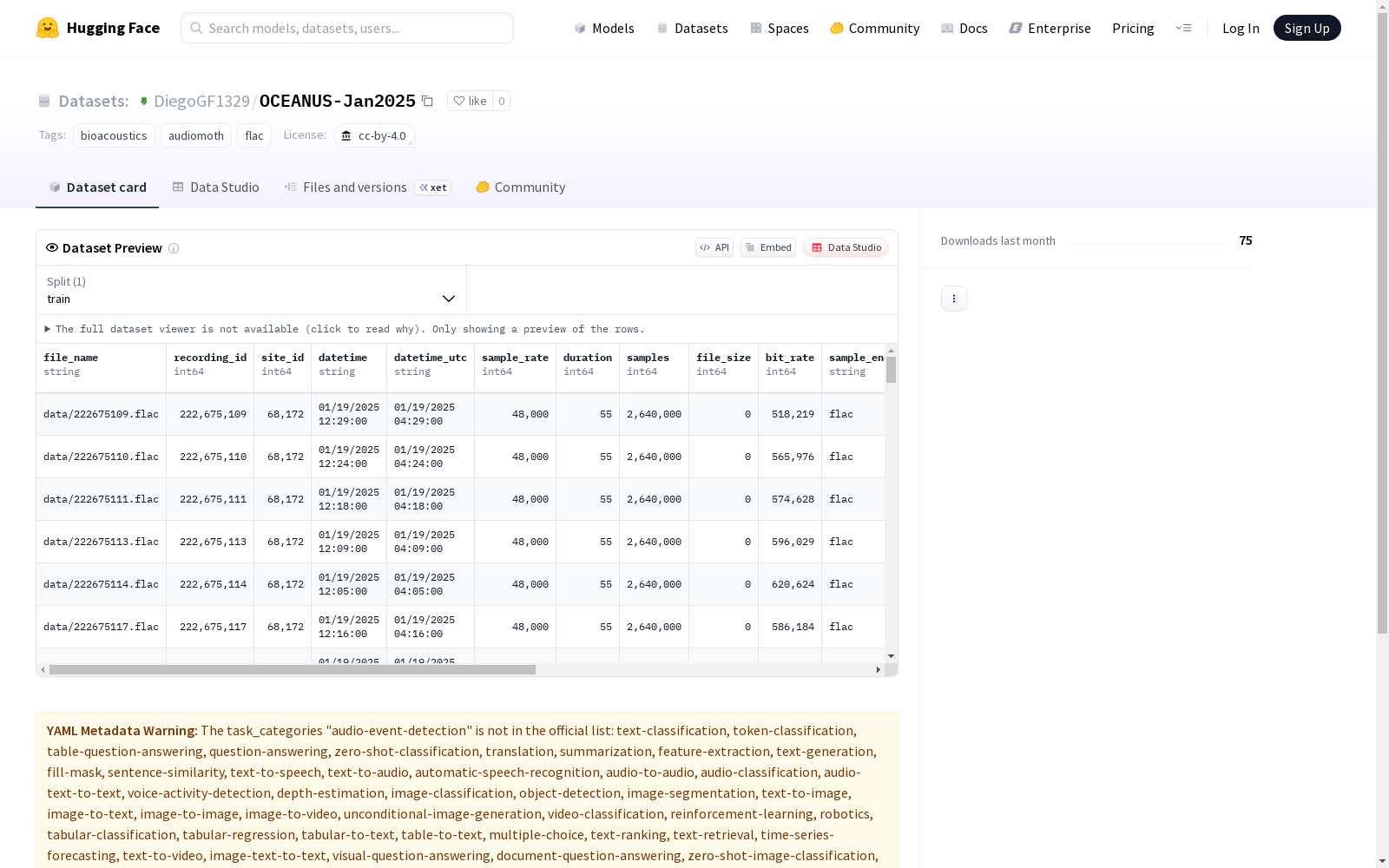The width and height of the screenshot is (1389, 868).
Task: Click the like count number
Action: coord(502,101)
